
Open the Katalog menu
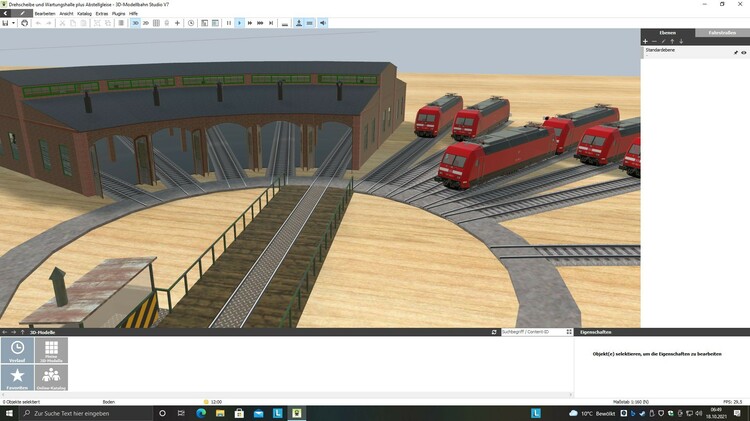[84, 13]
